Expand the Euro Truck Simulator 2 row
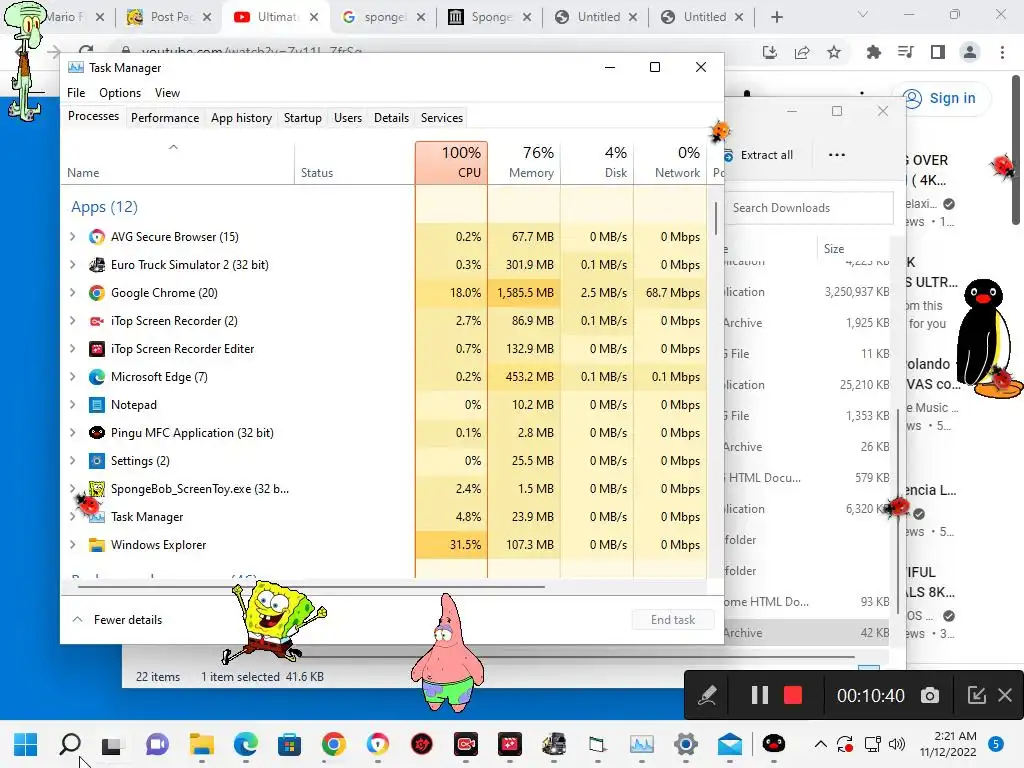1024x768 pixels. pyautogui.click(x=72, y=264)
